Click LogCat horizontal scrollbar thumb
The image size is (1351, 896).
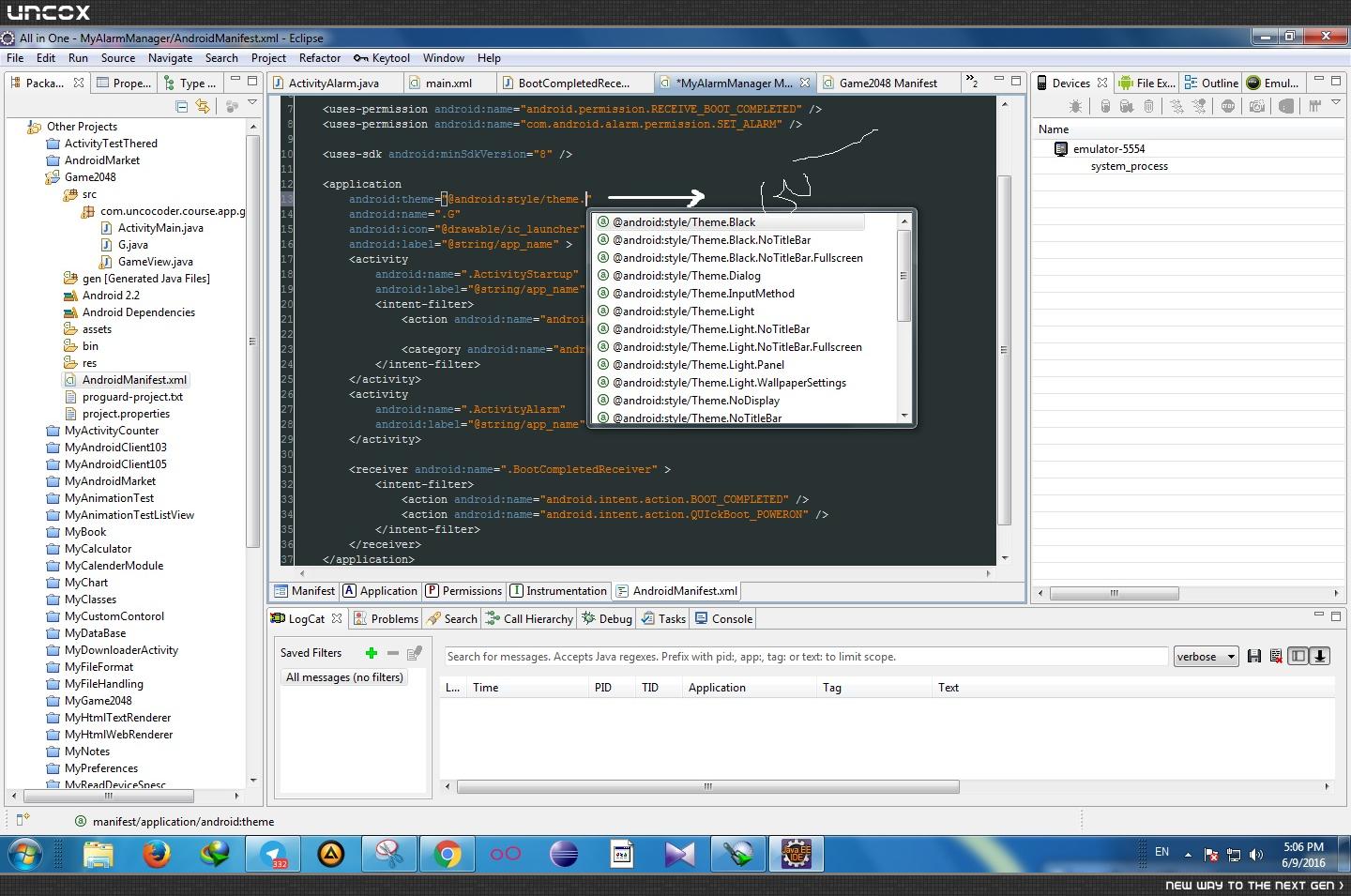[708, 786]
